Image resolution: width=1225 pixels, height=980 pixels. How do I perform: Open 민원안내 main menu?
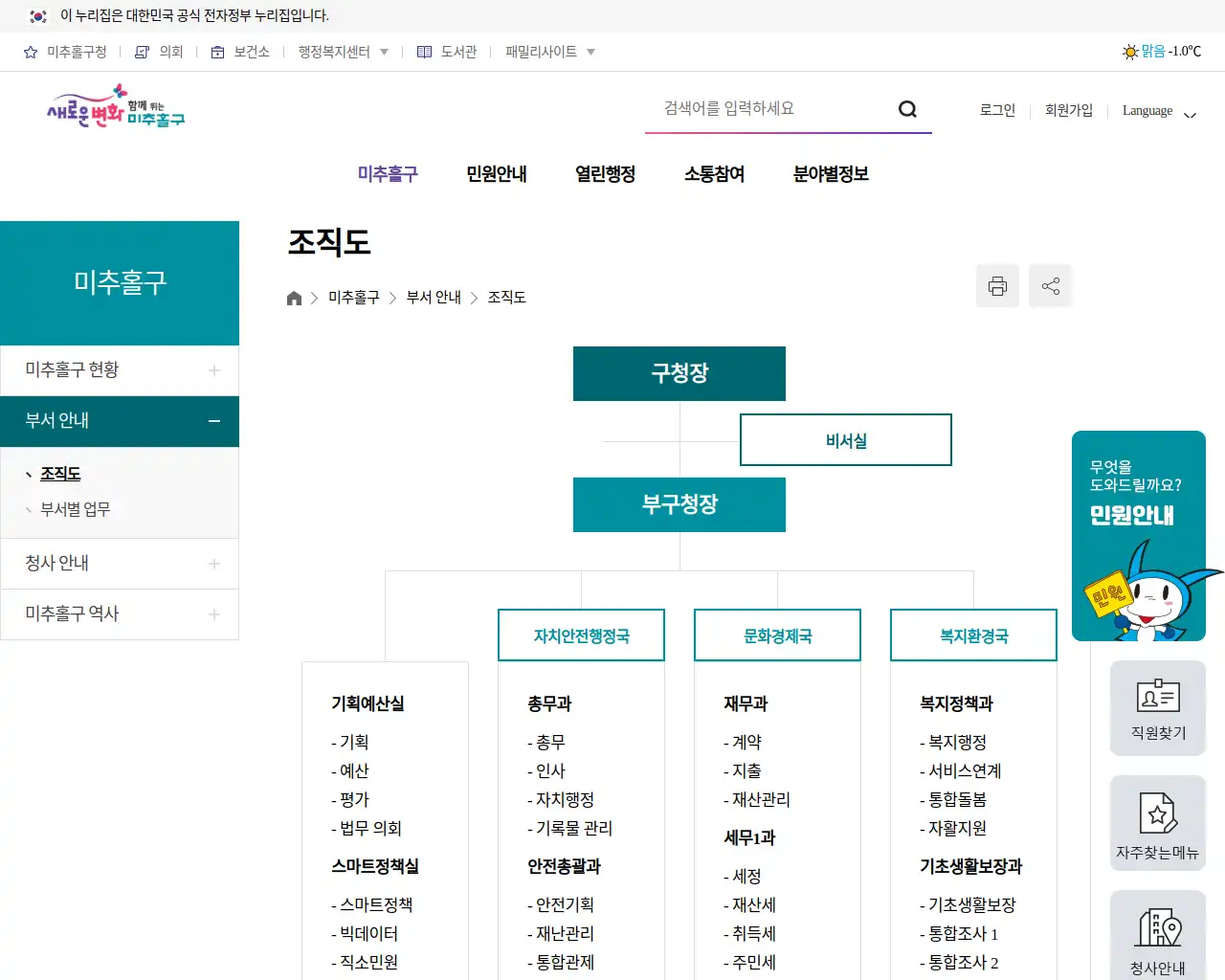point(497,174)
